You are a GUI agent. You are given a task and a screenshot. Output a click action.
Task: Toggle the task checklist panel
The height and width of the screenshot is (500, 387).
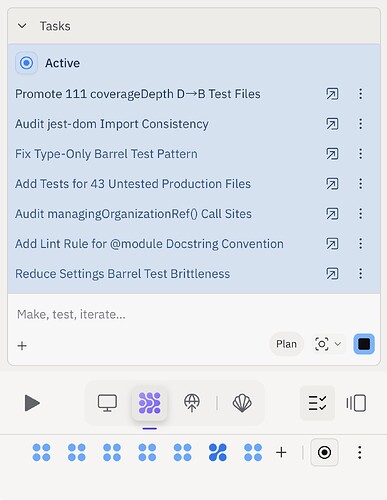click(x=317, y=403)
